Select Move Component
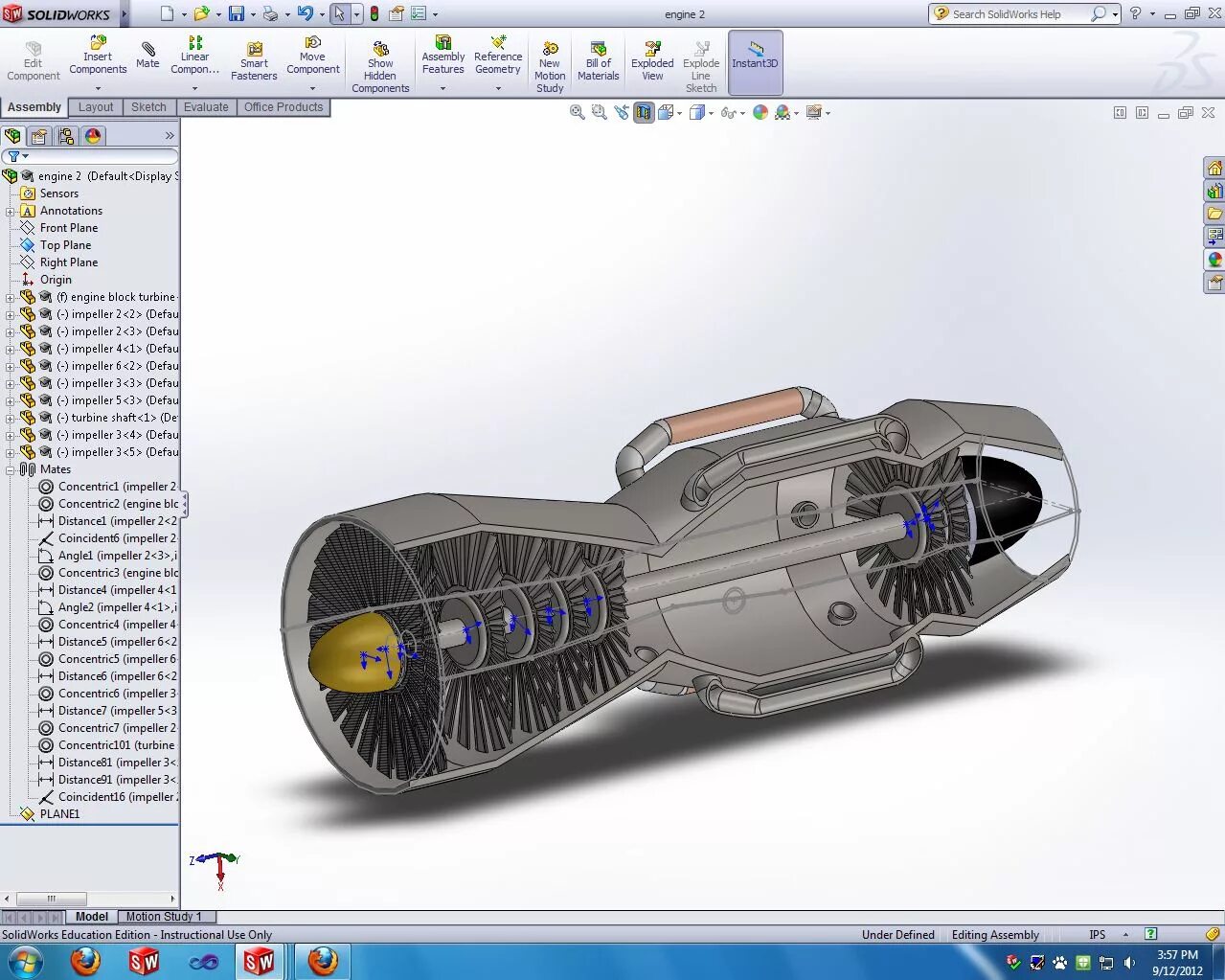The height and width of the screenshot is (980, 1225). click(x=313, y=57)
